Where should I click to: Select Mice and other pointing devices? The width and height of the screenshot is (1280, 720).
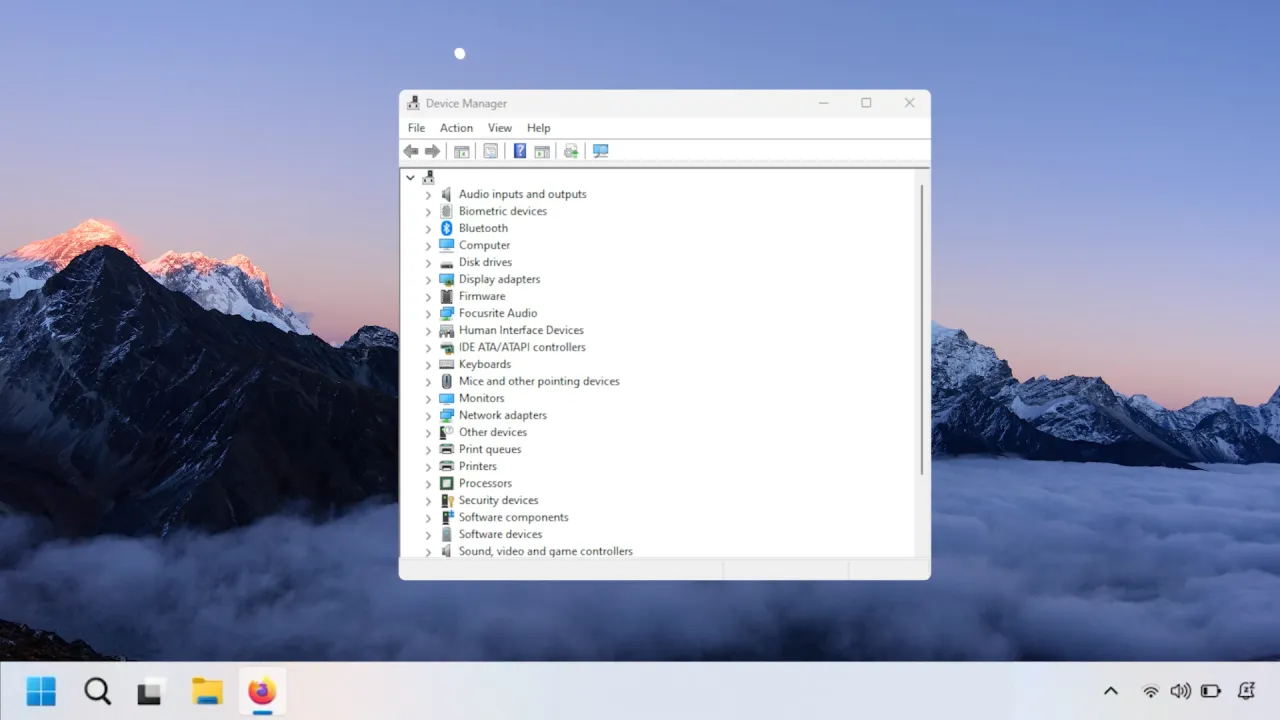click(538, 381)
